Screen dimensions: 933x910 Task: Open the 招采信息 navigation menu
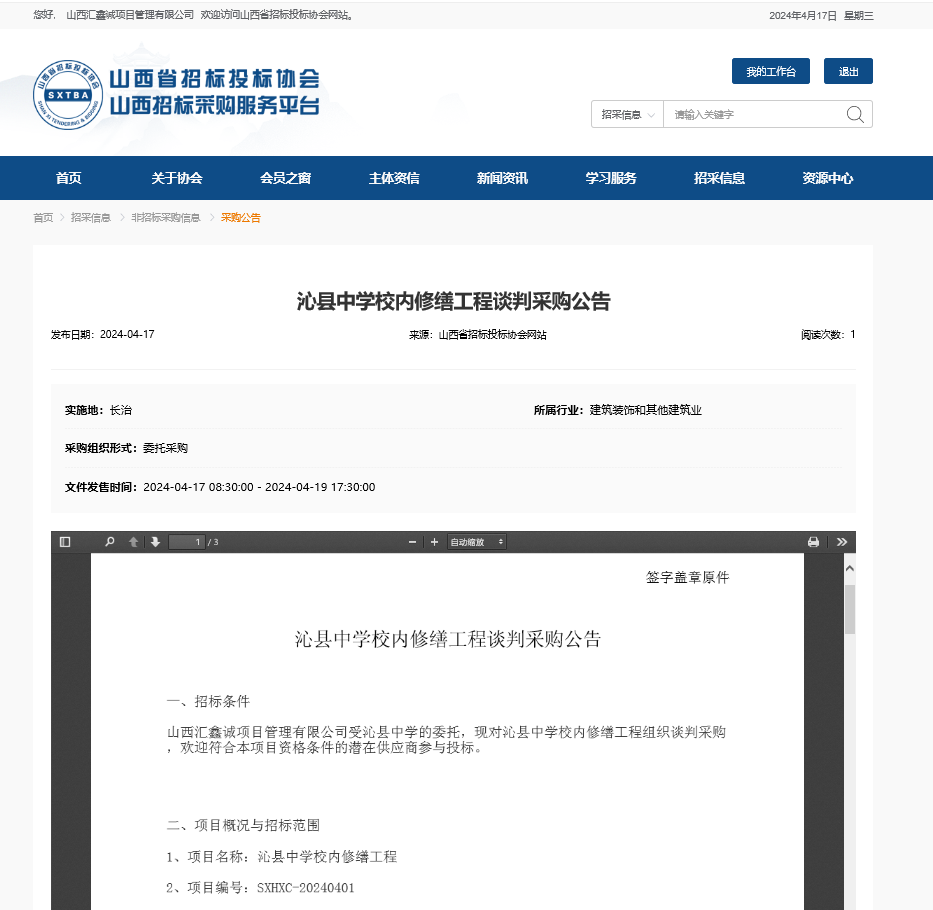pyautogui.click(x=719, y=178)
